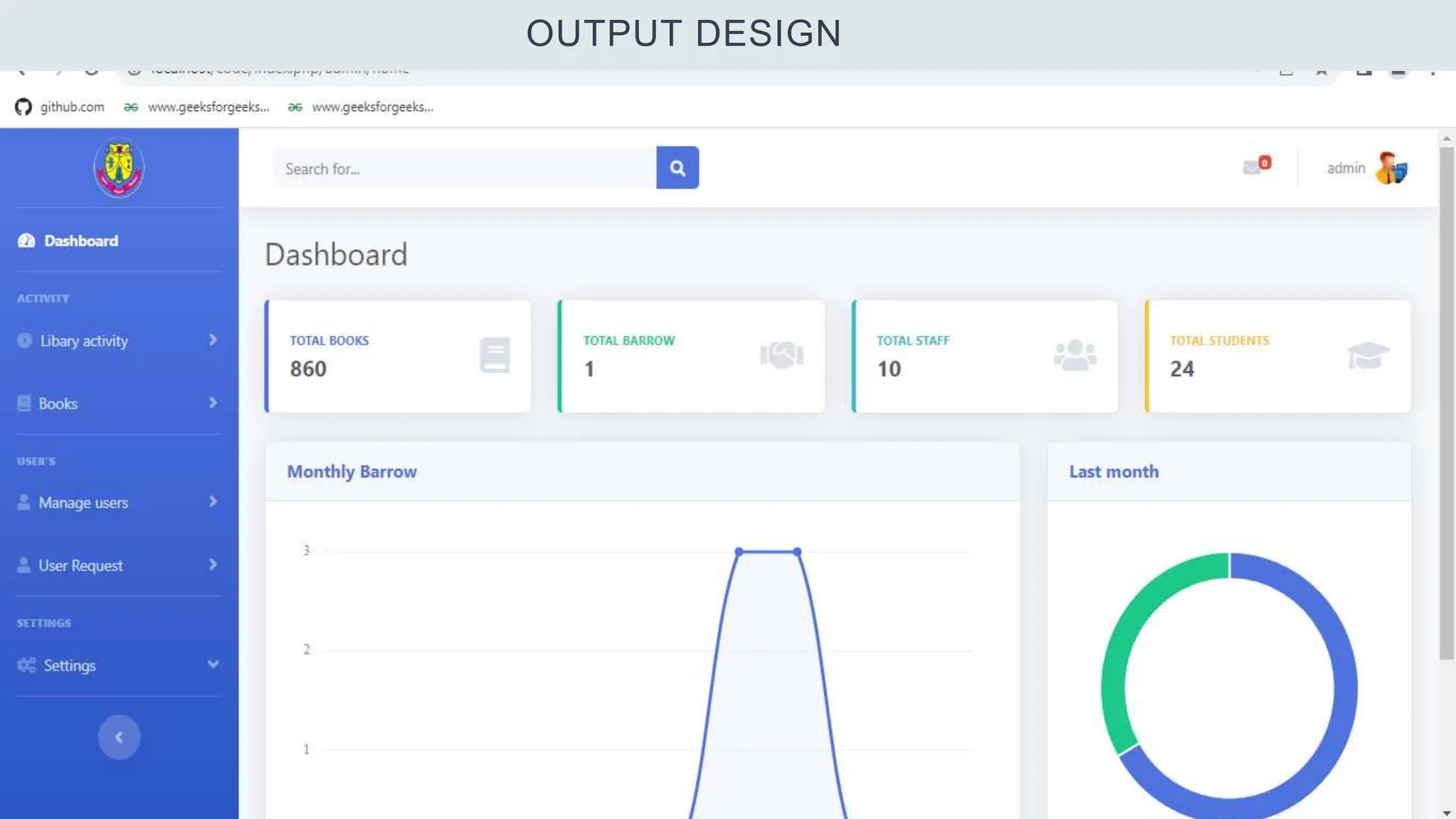Expand the Libary activity chevron
The height and width of the screenshot is (819, 1456).
point(213,340)
